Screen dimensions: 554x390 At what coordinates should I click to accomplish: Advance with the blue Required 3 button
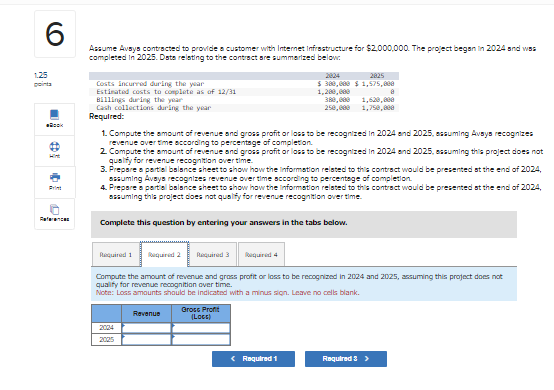346,359
